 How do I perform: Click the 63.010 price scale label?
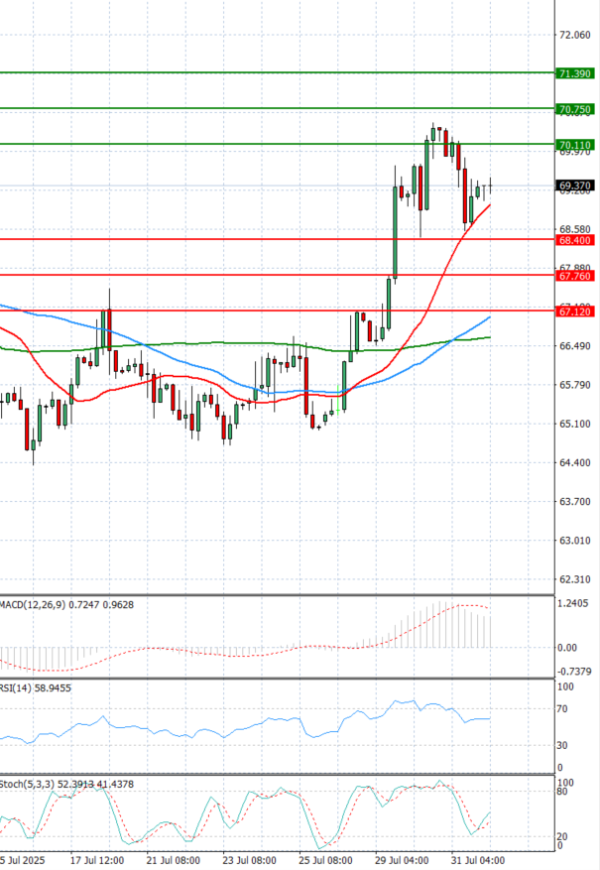[574, 540]
